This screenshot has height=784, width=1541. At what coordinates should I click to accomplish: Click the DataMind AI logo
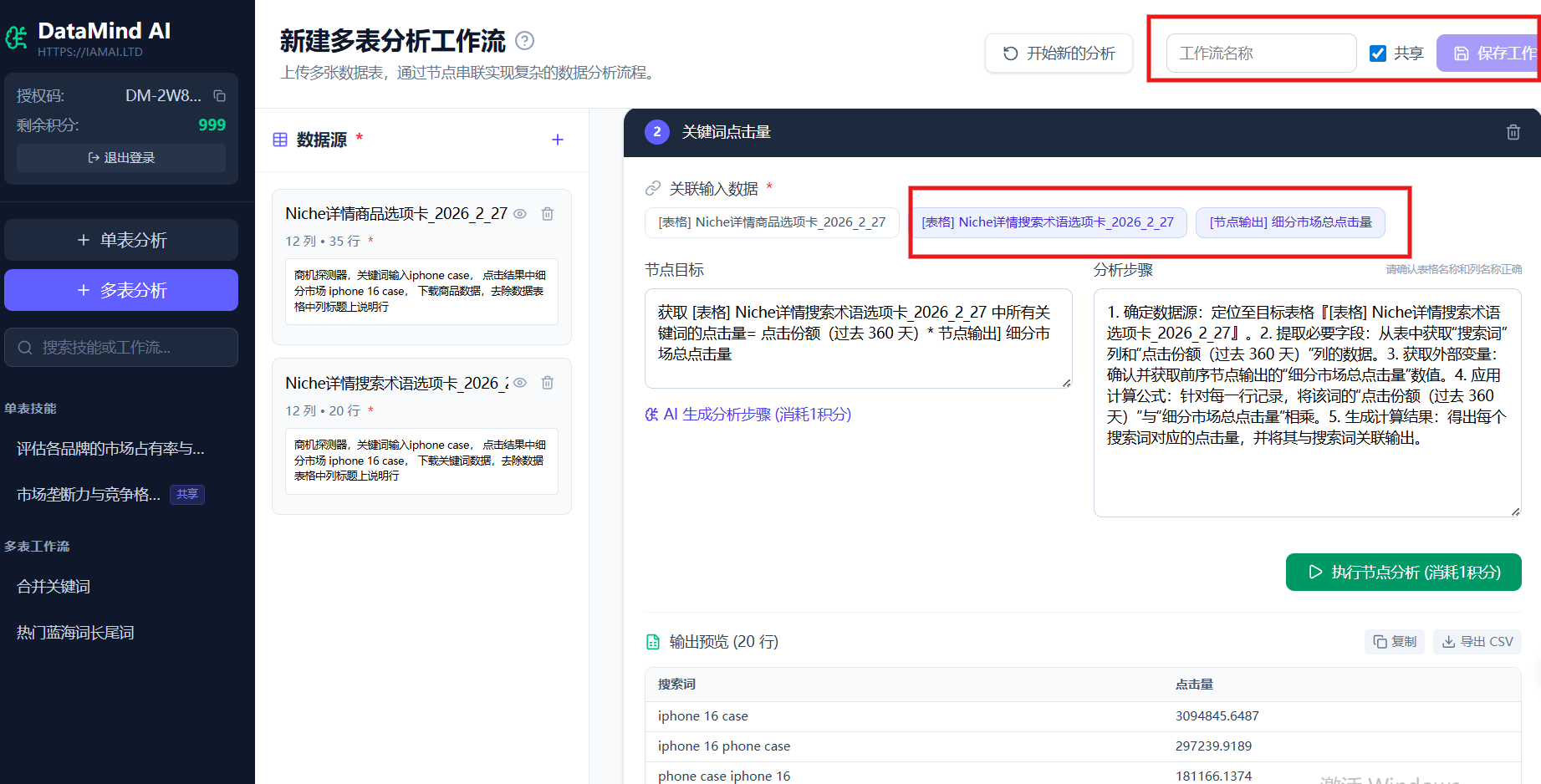(x=17, y=38)
